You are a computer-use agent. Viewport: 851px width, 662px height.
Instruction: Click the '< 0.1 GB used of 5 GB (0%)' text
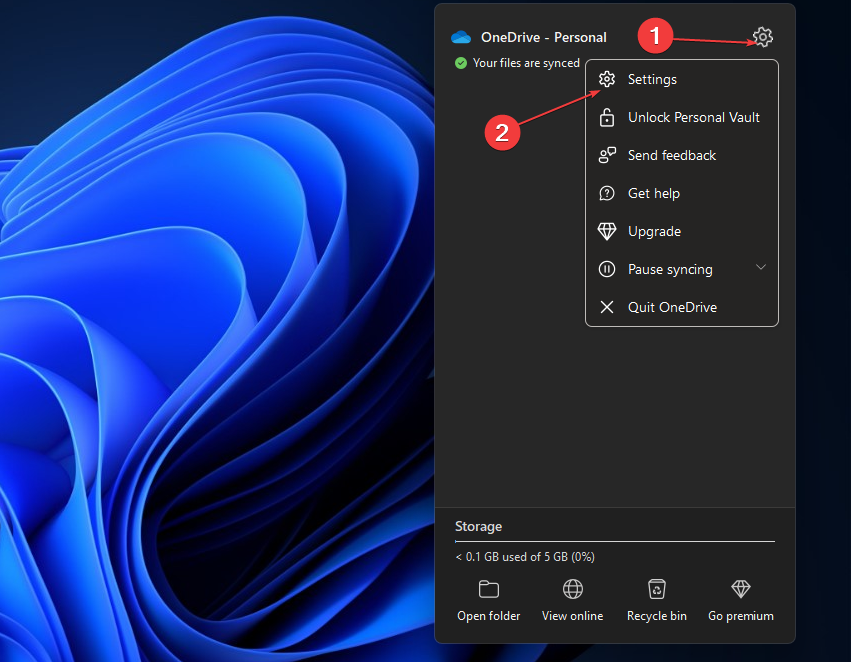[x=525, y=557]
